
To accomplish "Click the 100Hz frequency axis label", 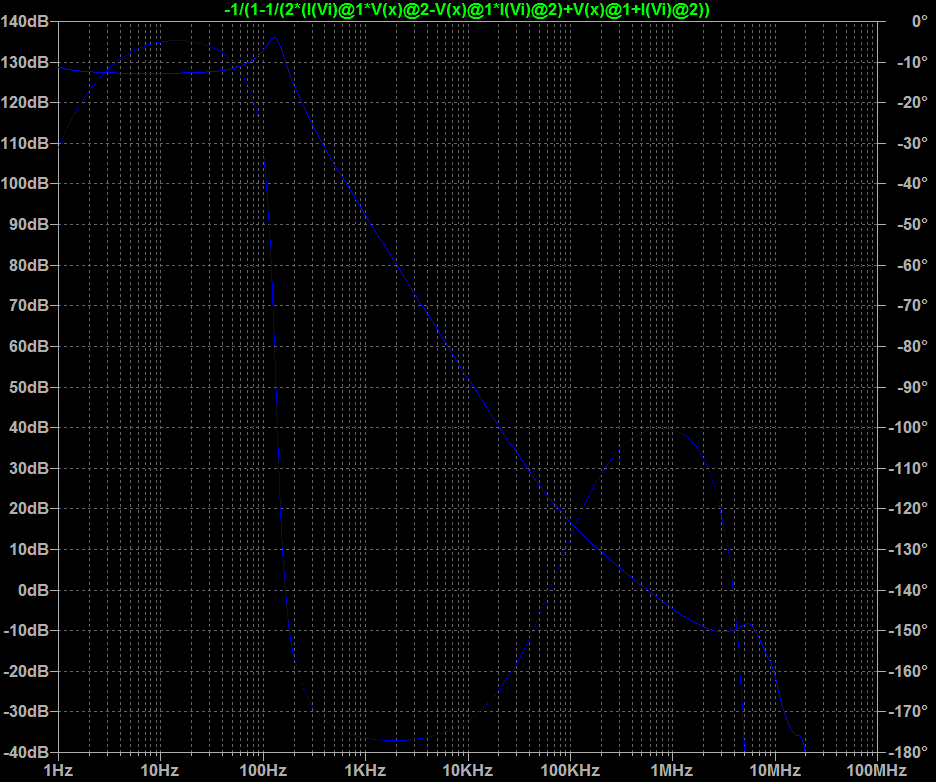I will 263,771.
